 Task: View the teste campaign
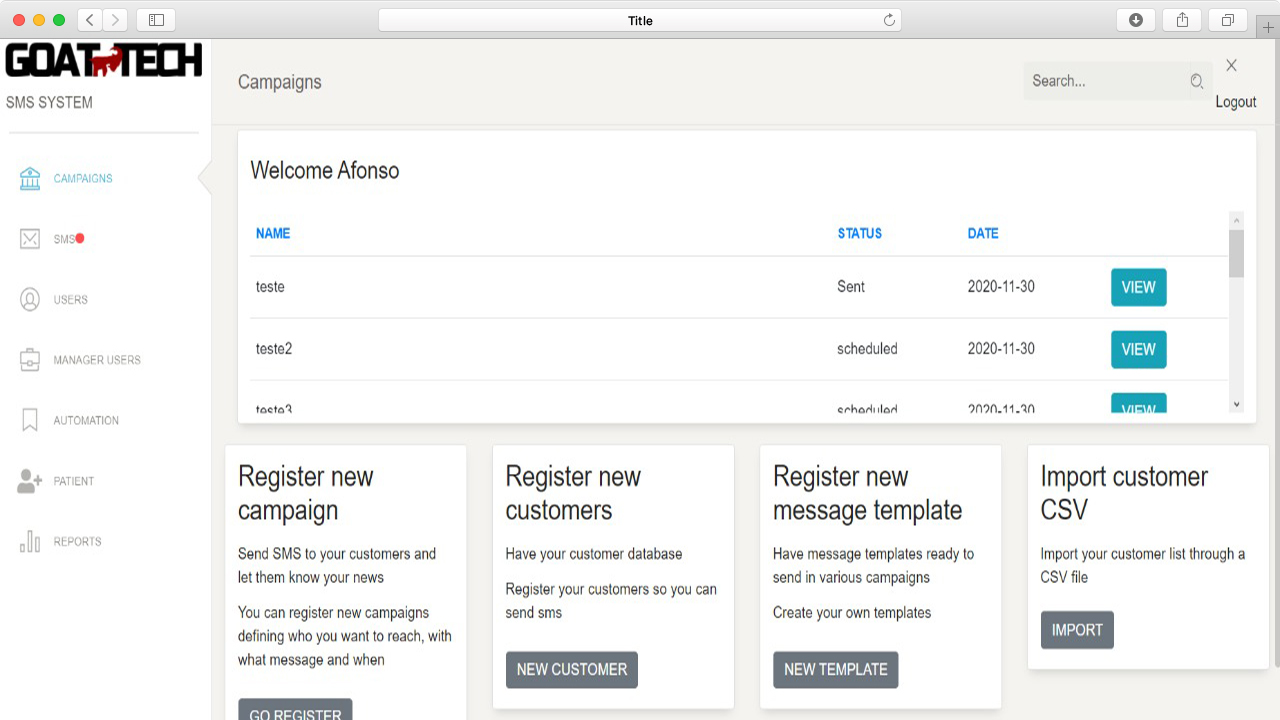(x=1138, y=288)
